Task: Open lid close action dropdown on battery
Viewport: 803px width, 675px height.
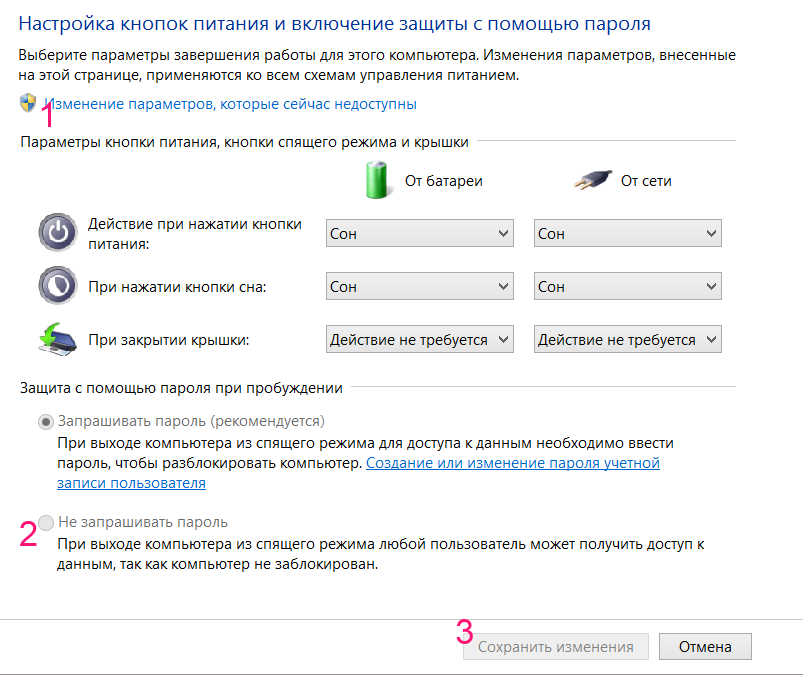Action: point(419,339)
